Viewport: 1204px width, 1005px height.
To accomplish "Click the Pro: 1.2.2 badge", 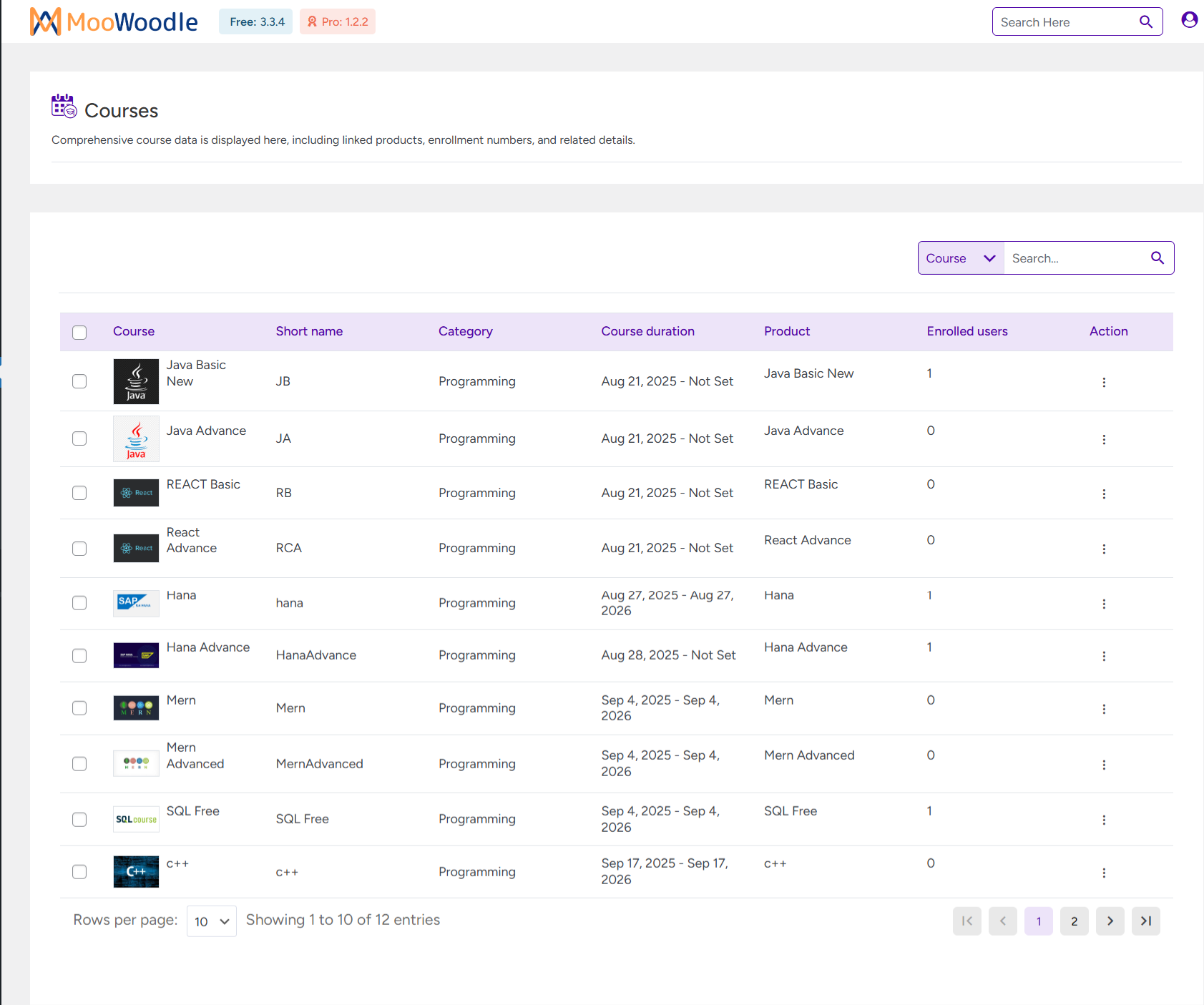I will coord(337,21).
